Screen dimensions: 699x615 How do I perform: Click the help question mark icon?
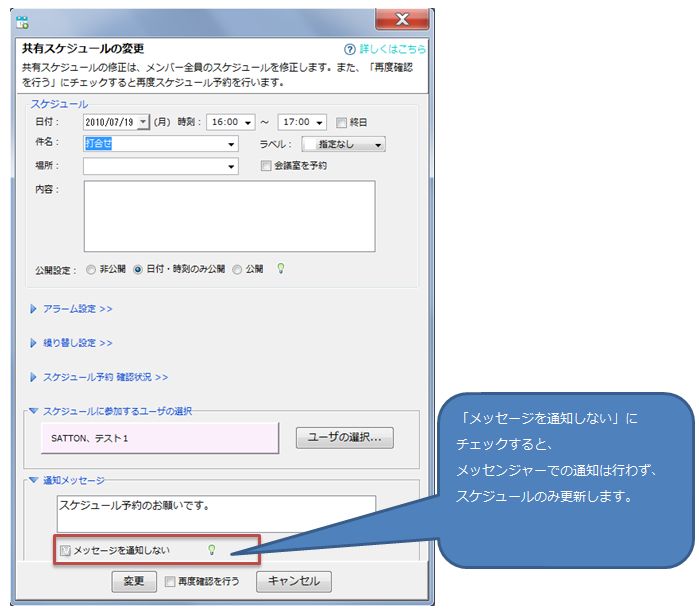coord(350,49)
